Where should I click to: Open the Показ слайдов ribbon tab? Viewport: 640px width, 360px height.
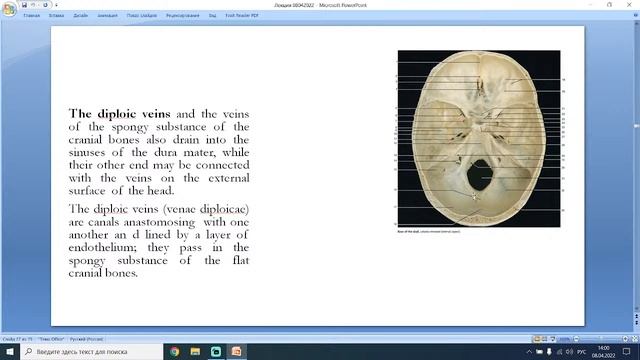[142, 16]
